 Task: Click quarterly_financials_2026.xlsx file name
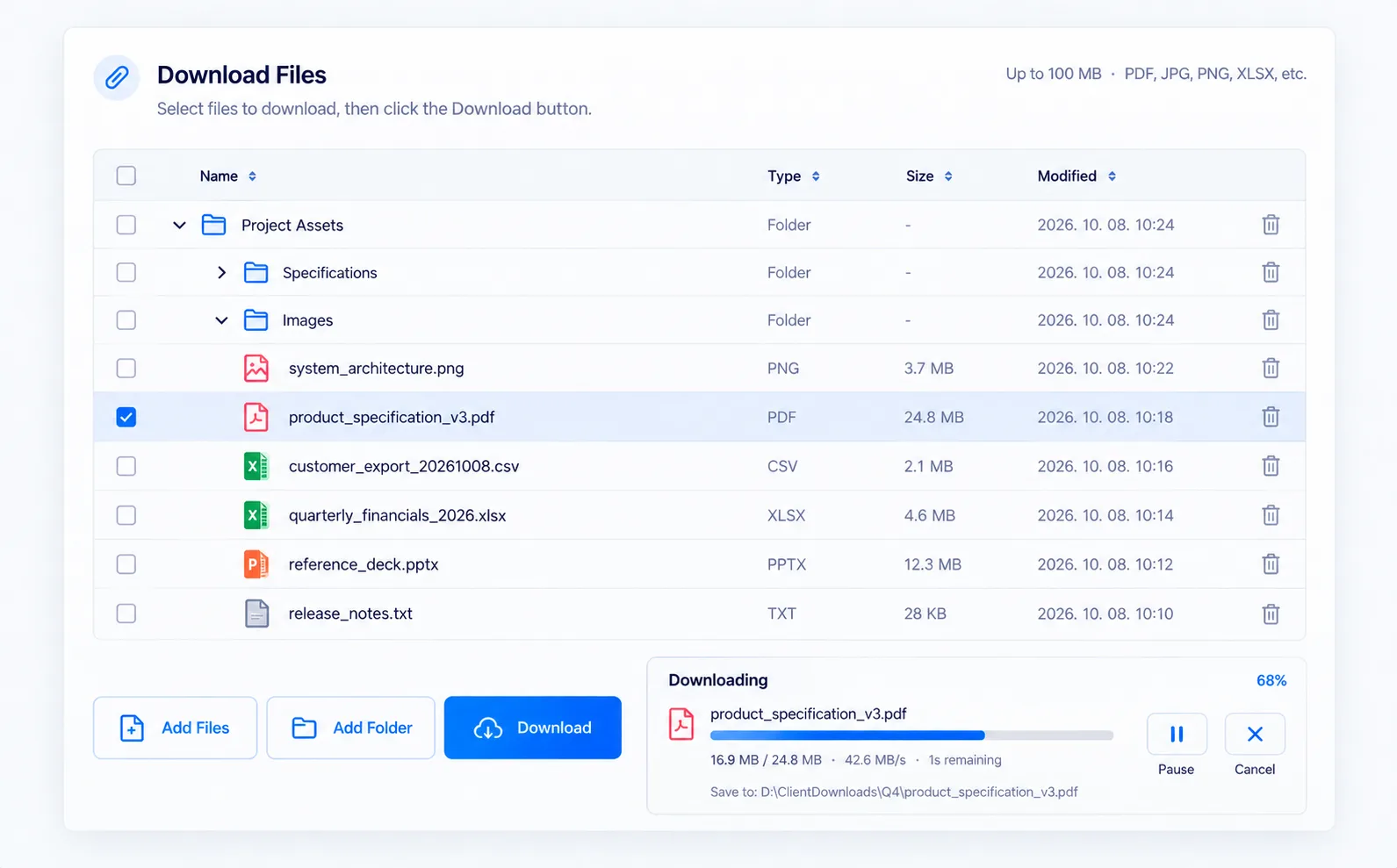pyautogui.click(x=397, y=515)
